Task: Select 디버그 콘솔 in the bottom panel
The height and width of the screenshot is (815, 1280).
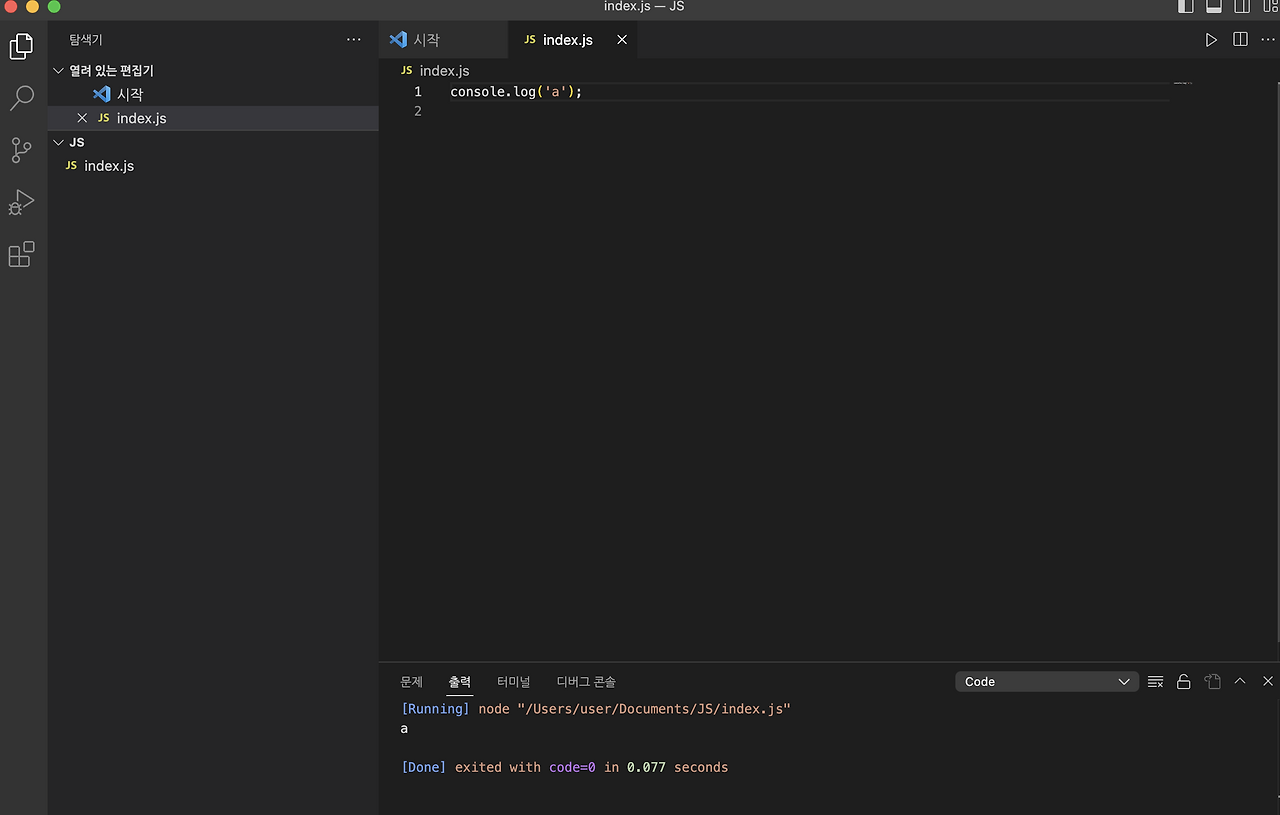Action: tap(585, 681)
